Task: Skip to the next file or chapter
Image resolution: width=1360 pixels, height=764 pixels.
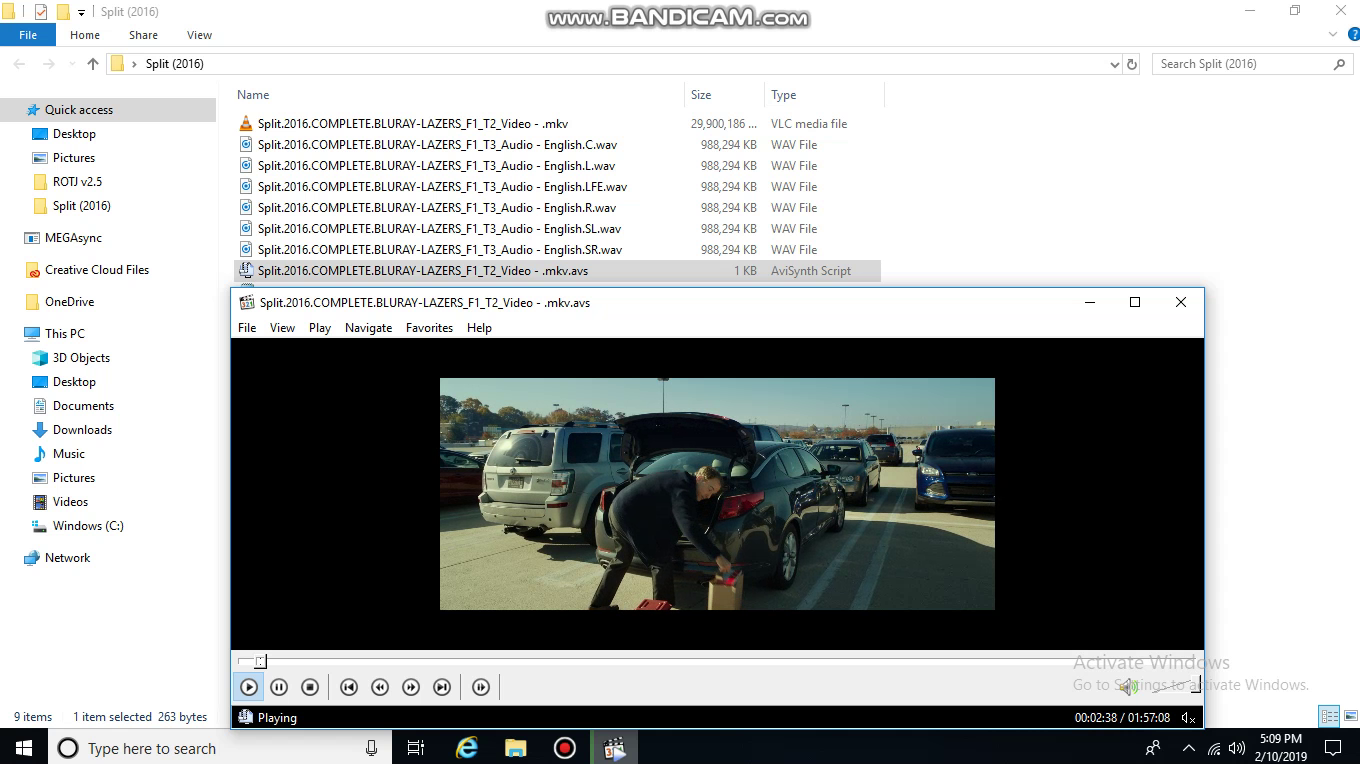Action: (x=441, y=687)
